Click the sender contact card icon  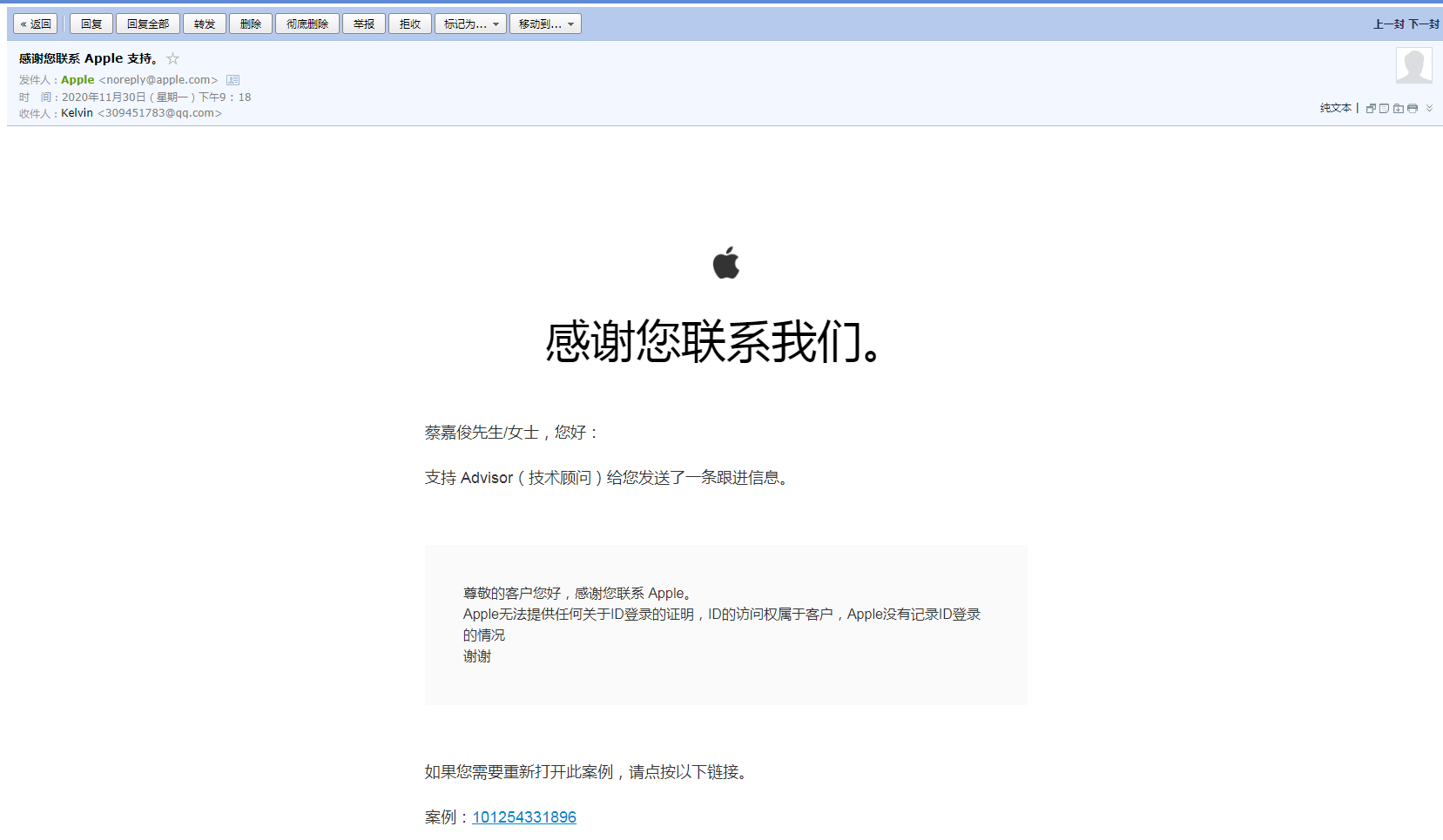(233, 80)
